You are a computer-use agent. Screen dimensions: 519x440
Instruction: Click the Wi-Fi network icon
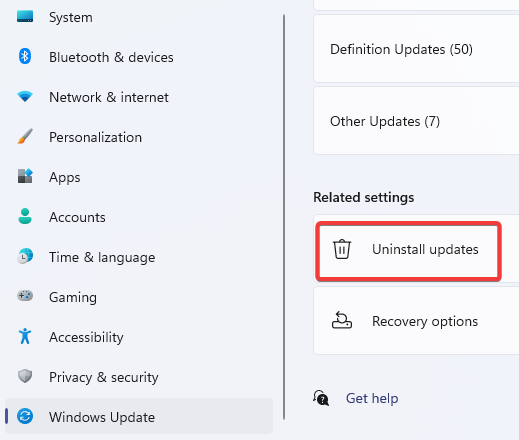(x=25, y=96)
